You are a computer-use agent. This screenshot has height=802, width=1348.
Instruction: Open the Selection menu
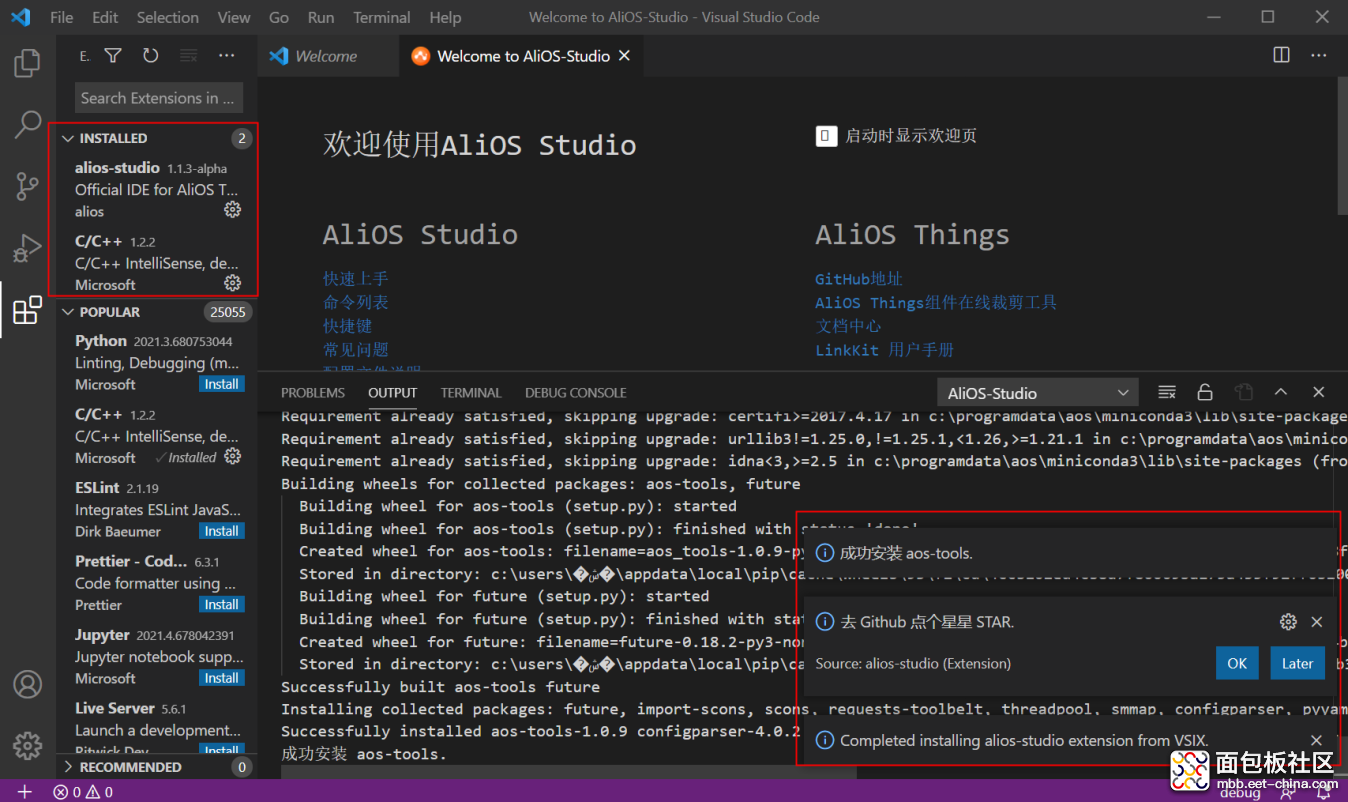(168, 17)
